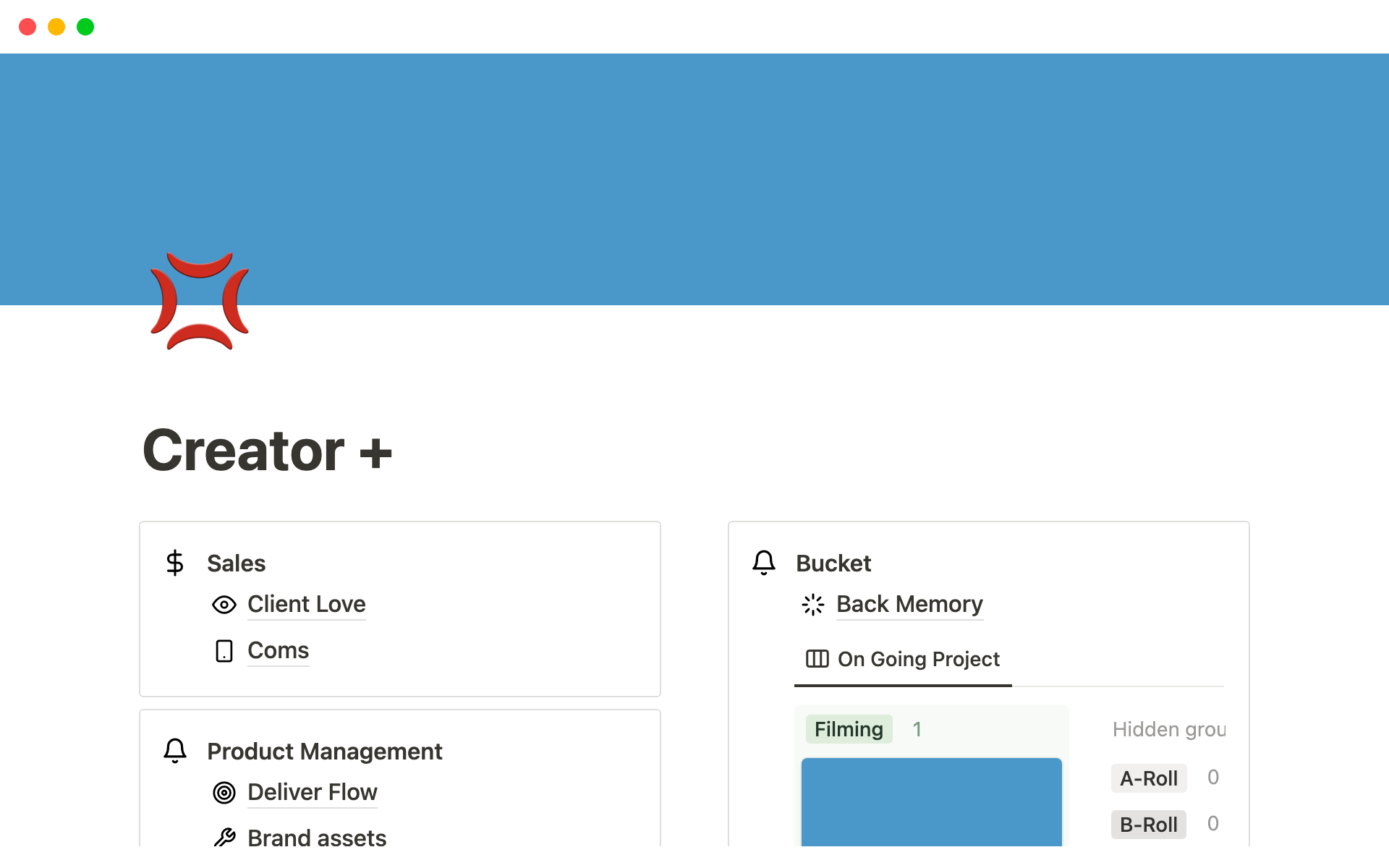Click the red anger symbol page icon
Screen dimensions: 1389x868
(200, 301)
